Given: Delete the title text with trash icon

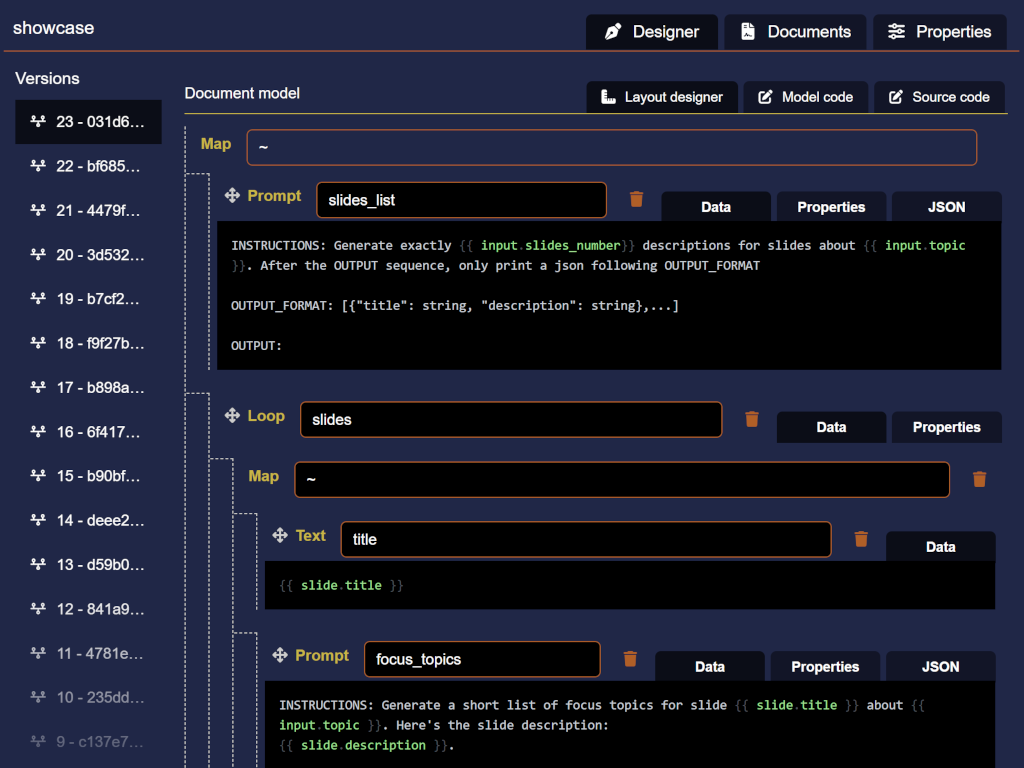Looking at the screenshot, I should point(861,539).
